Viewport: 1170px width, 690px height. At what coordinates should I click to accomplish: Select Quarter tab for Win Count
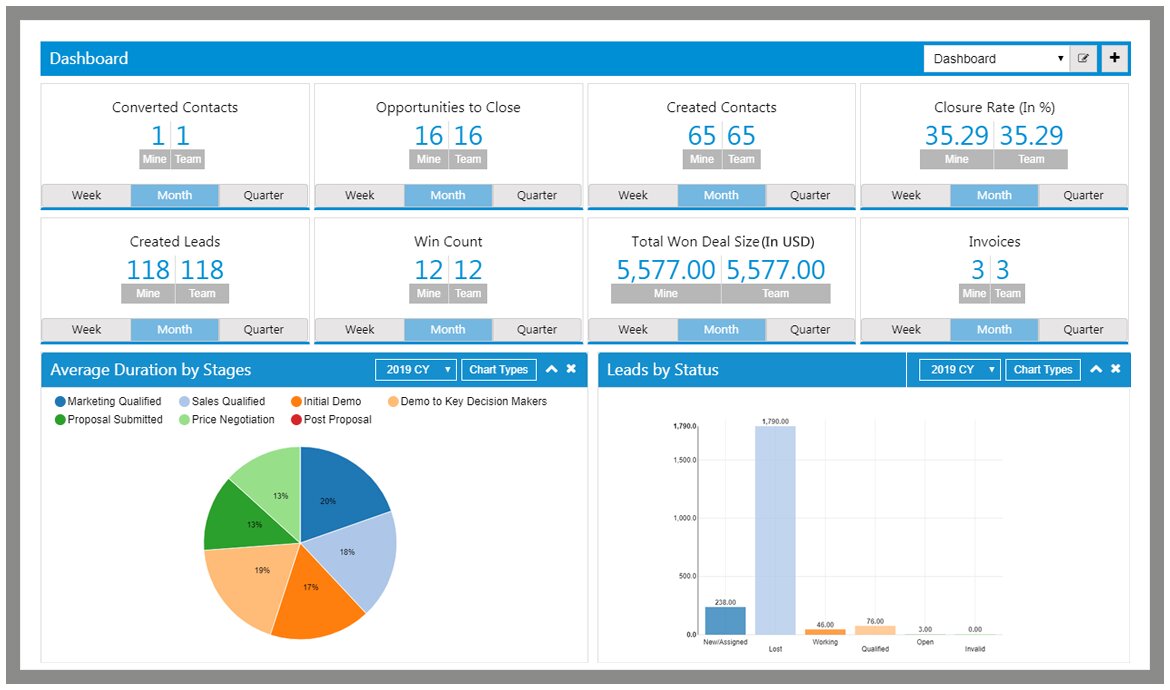(537, 329)
